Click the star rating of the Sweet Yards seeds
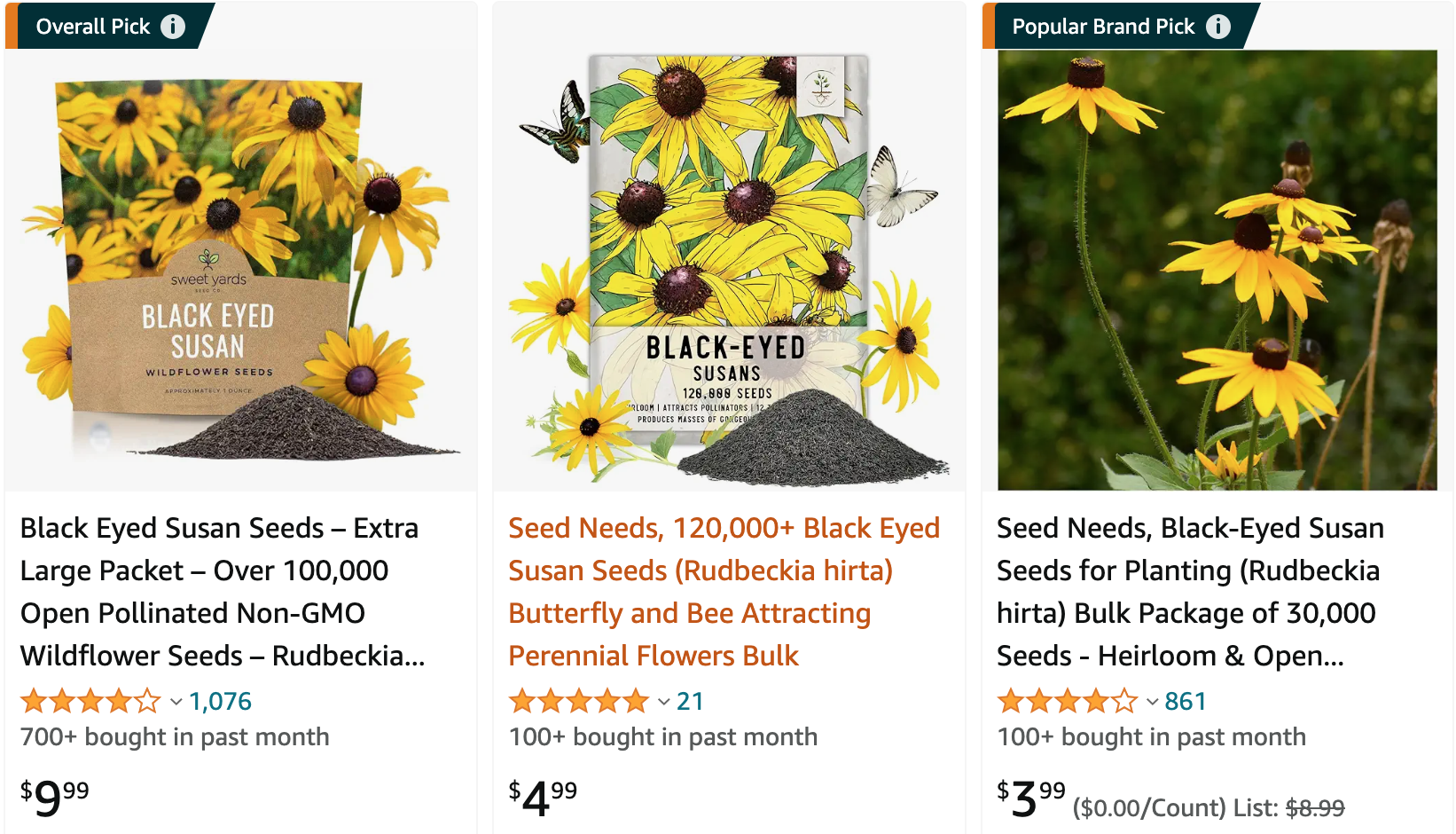1456x834 pixels. click(89, 701)
